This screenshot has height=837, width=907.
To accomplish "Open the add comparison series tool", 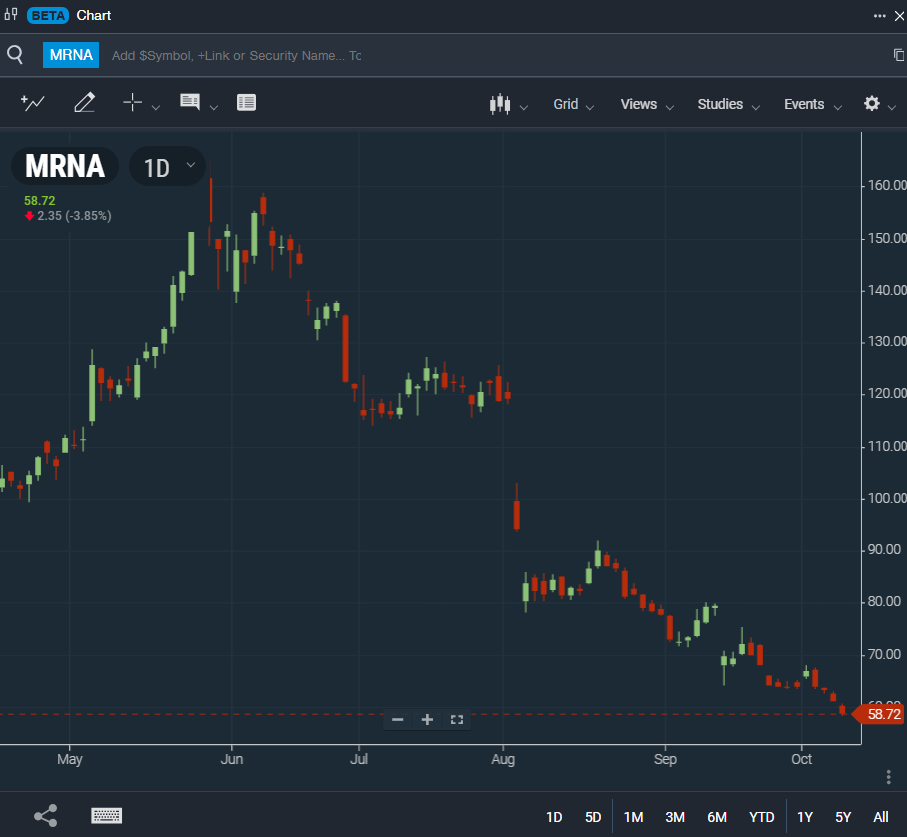I will [32, 103].
